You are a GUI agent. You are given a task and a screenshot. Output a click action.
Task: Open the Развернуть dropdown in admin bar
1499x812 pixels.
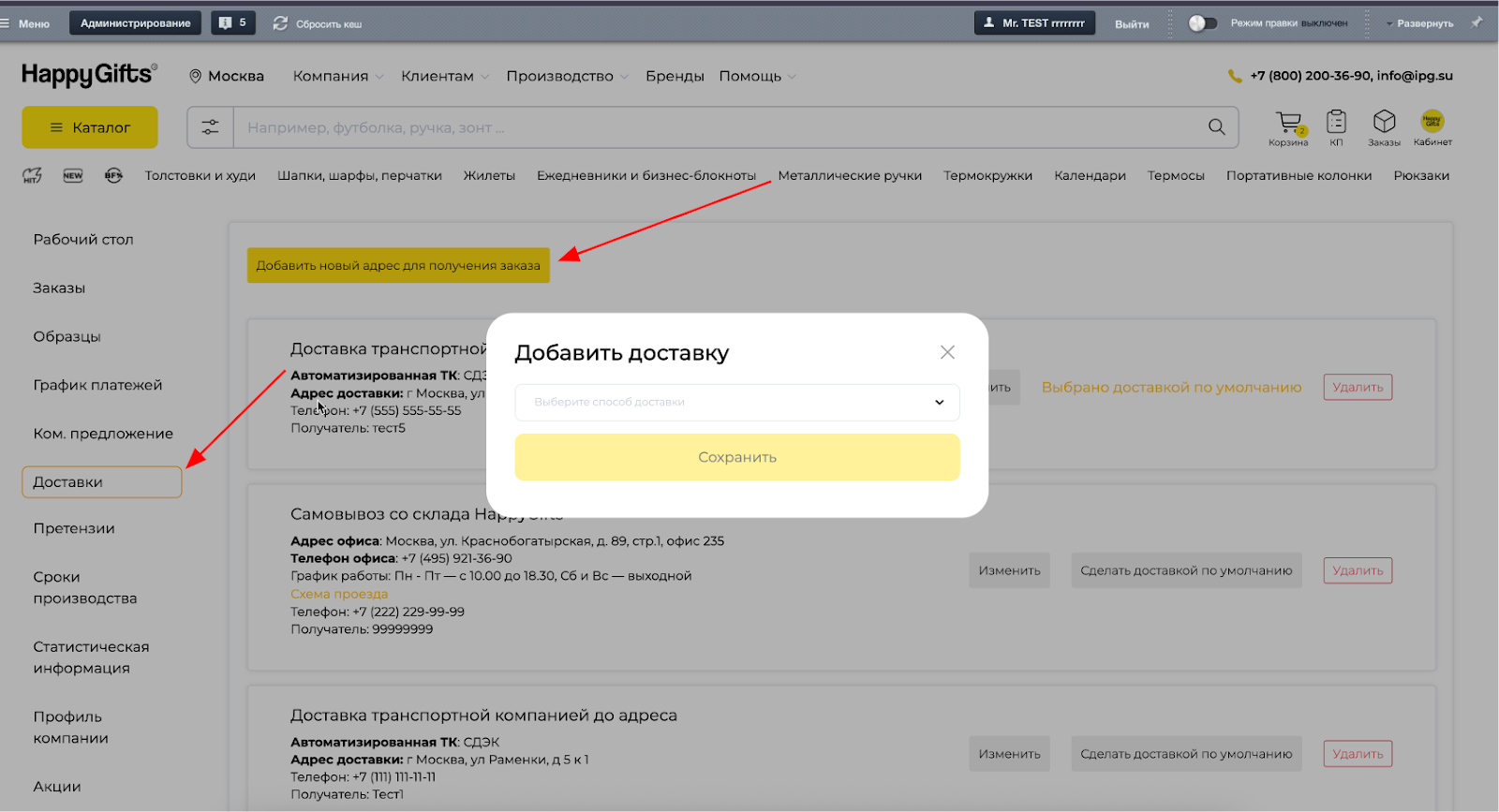1420,23
